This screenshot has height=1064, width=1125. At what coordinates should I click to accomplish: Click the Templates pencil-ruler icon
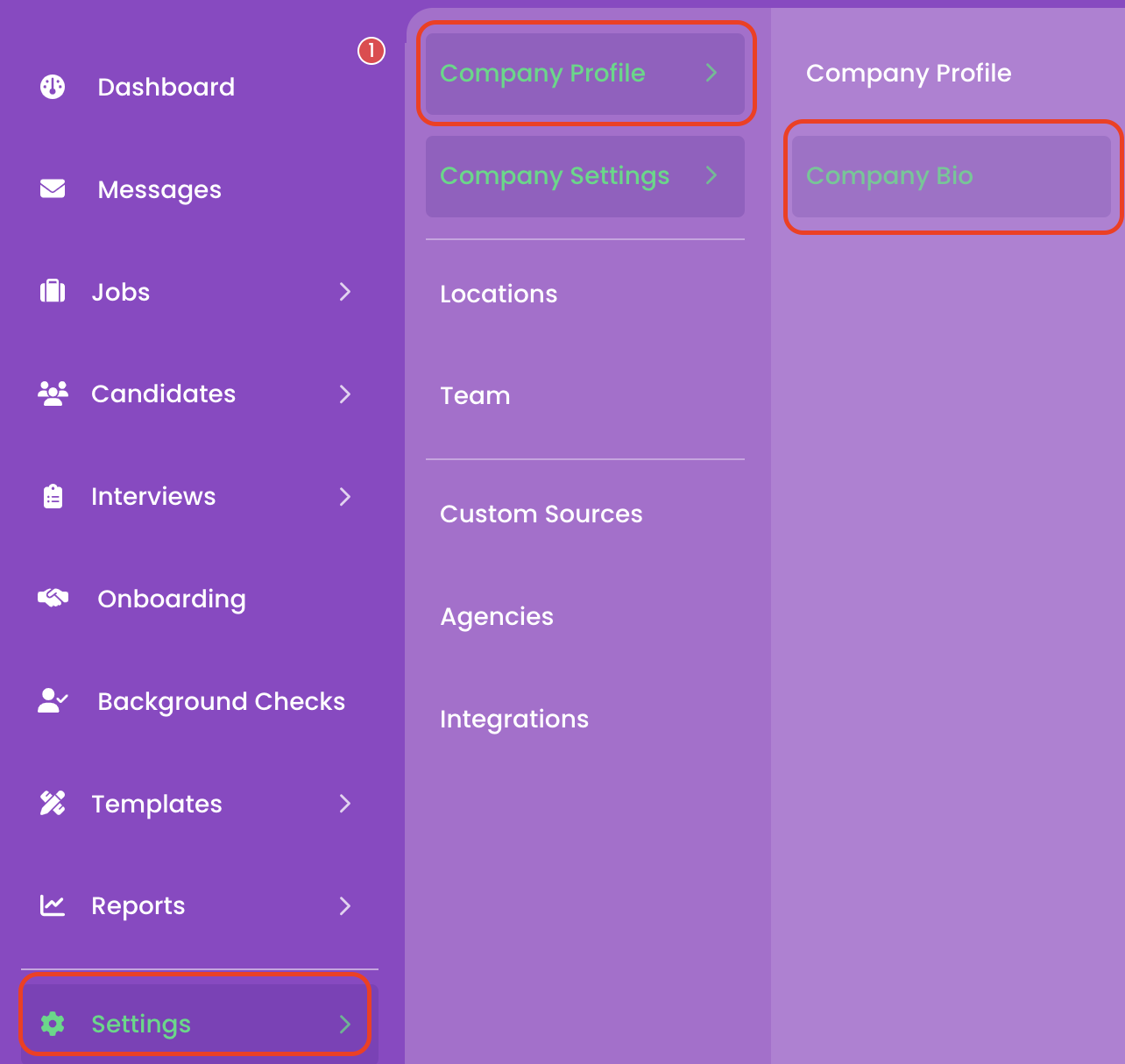[x=53, y=803]
